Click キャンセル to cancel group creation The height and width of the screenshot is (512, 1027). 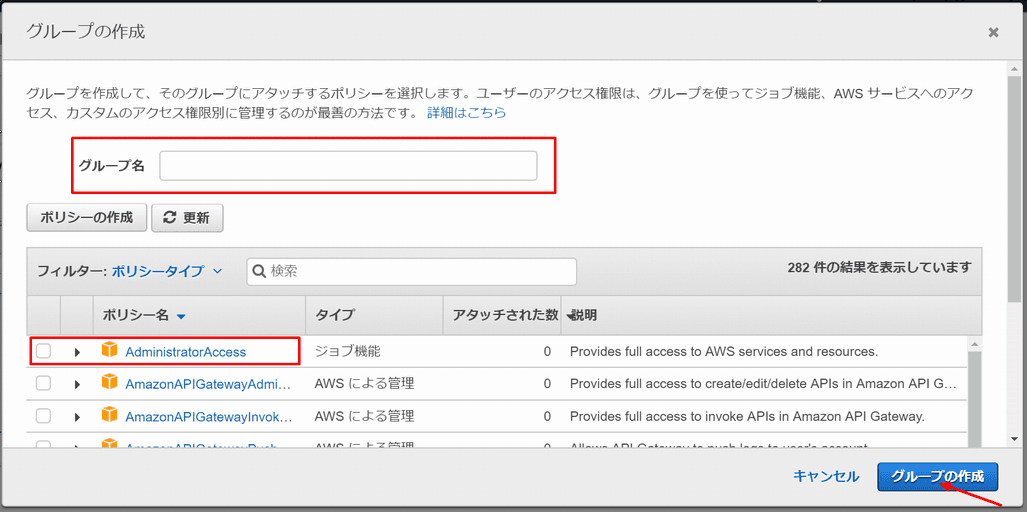[x=825, y=476]
